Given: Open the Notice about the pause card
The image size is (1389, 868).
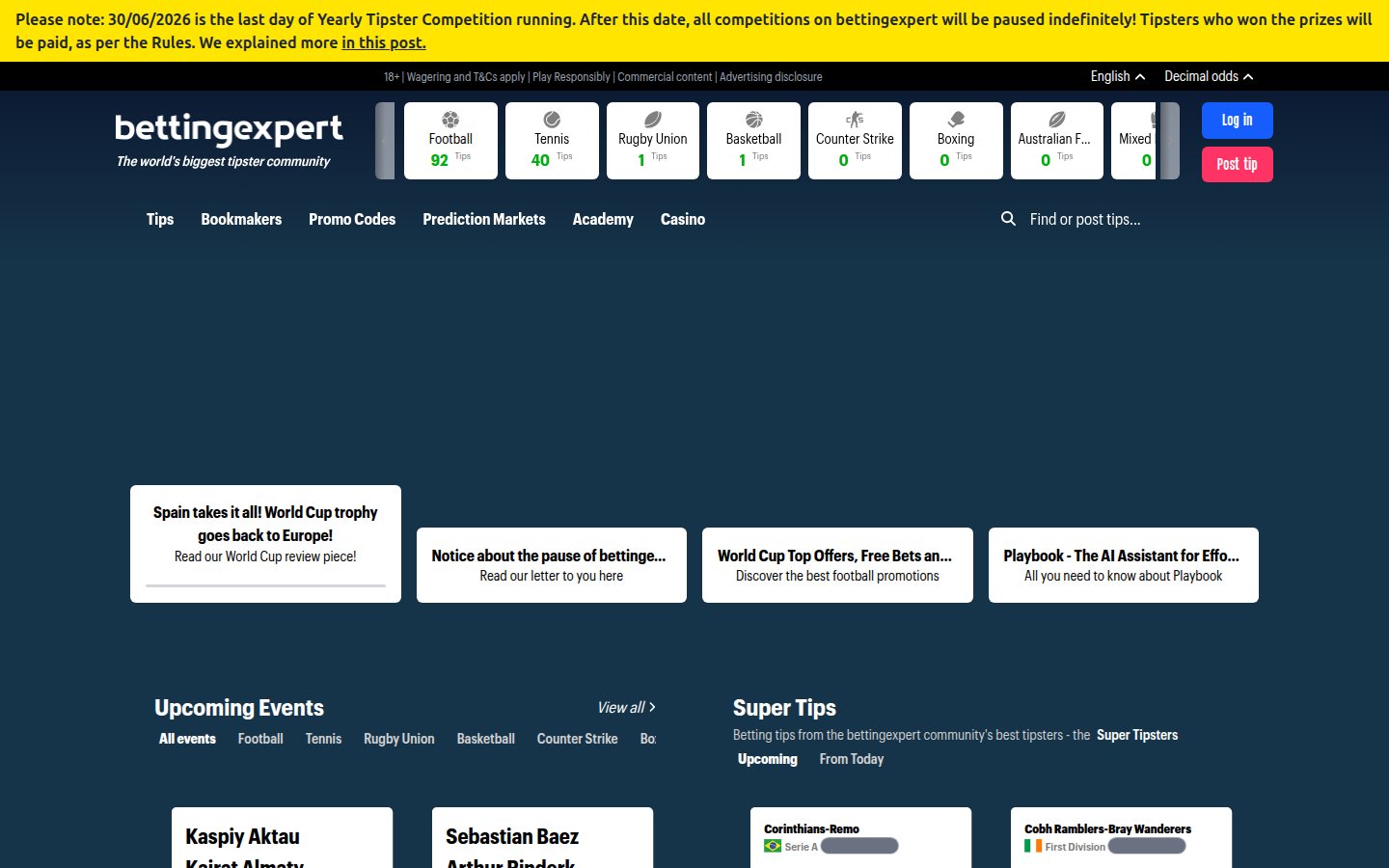Looking at the screenshot, I should click(x=552, y=565).
